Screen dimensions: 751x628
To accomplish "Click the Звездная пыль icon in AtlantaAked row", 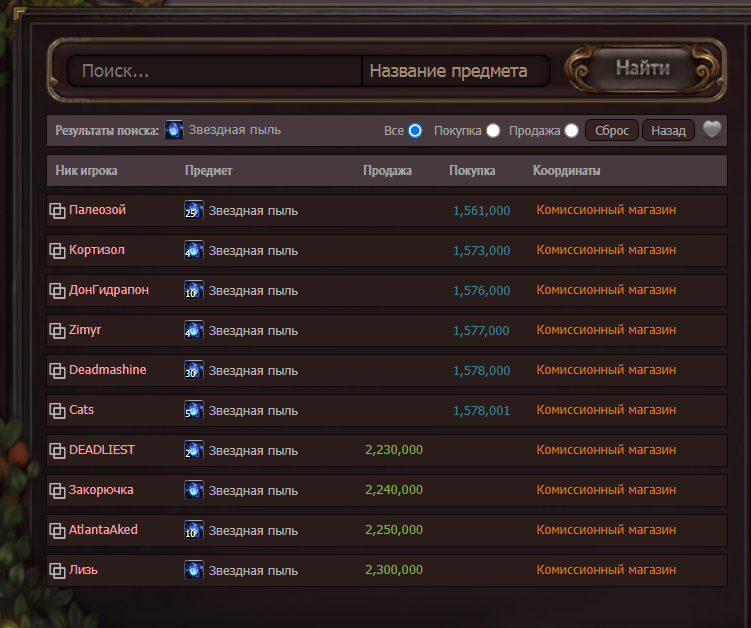I will point(194,530).
